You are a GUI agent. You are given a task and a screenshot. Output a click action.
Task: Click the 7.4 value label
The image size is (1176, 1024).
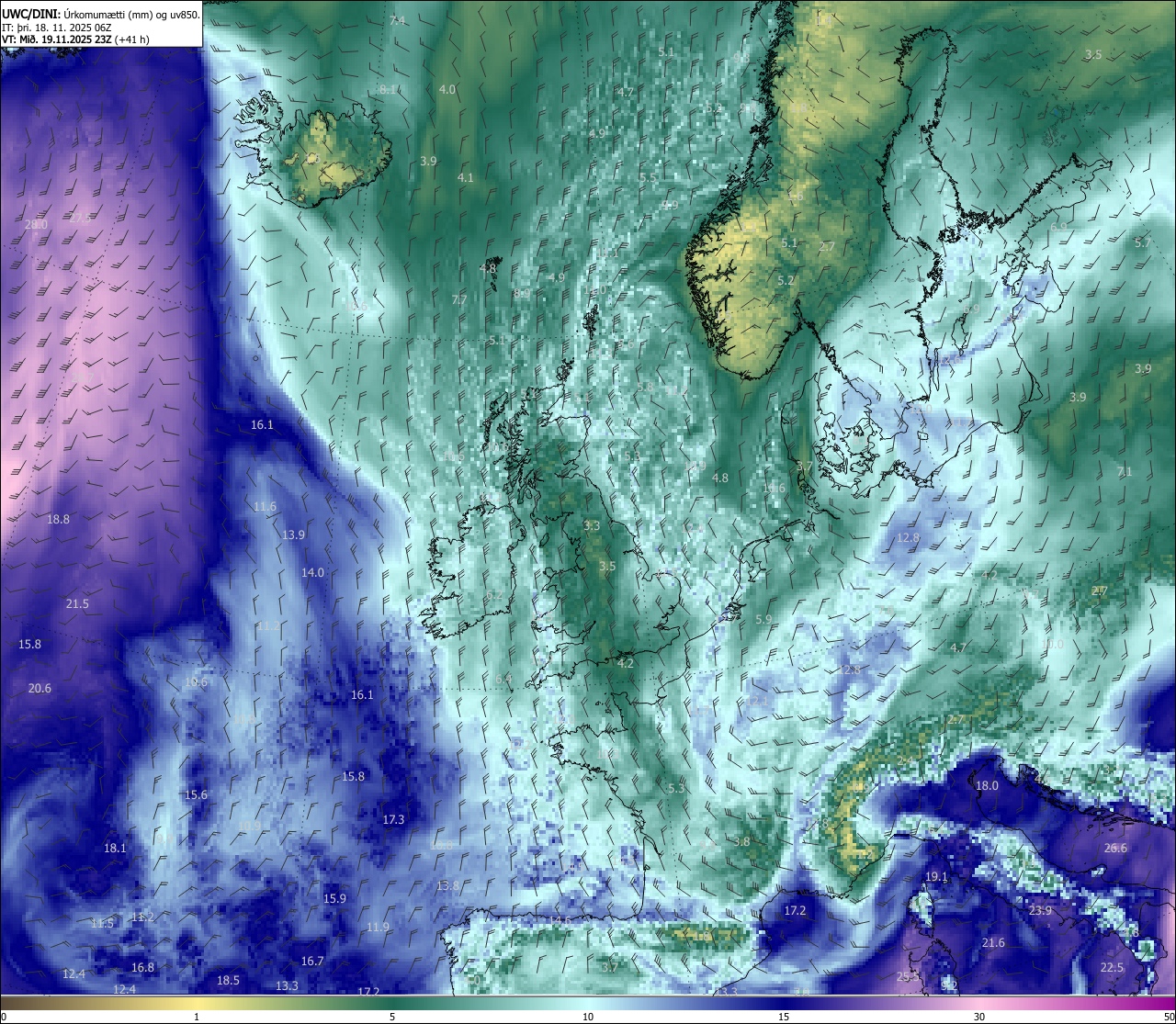point(397,20)
